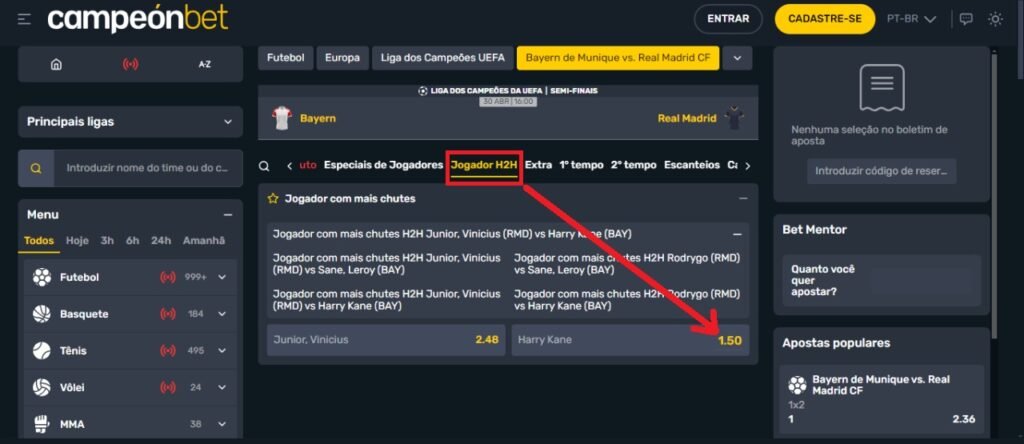Open the PT-BR language dropdown
1024x444 pixels.
[911, 19]
